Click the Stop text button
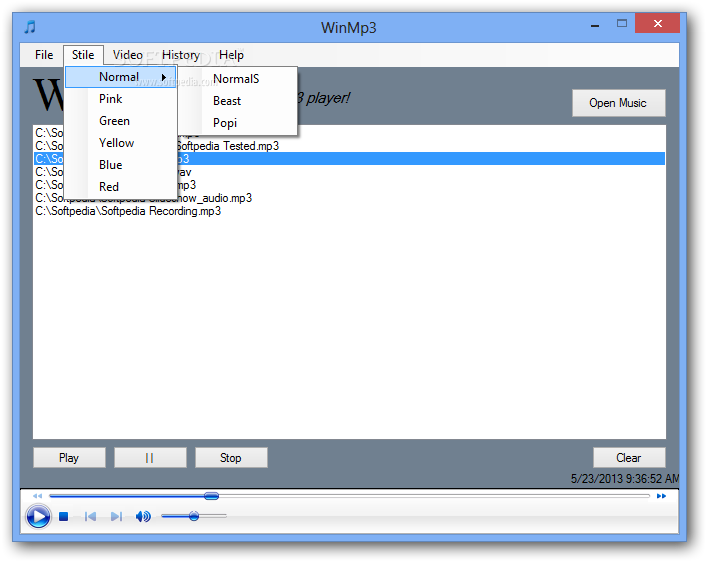 [x=231, y=458]
